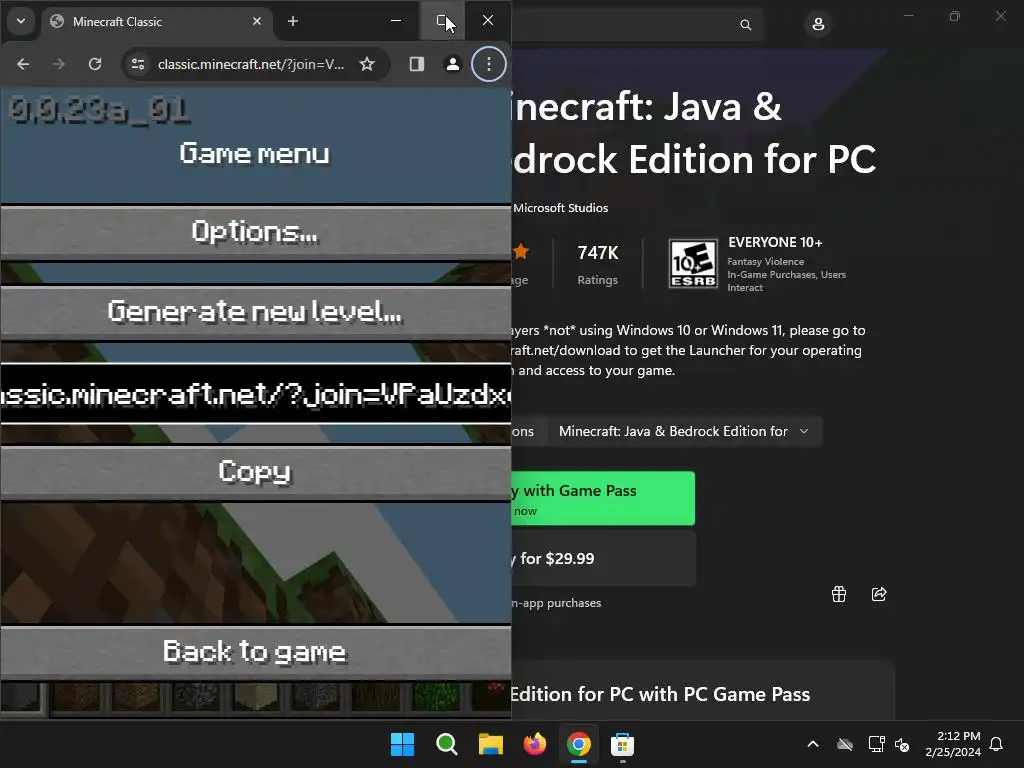The height and width of the screenshot is (768, 1024).
Task: Open Windows taskbar search
Action: click(447, 744)
